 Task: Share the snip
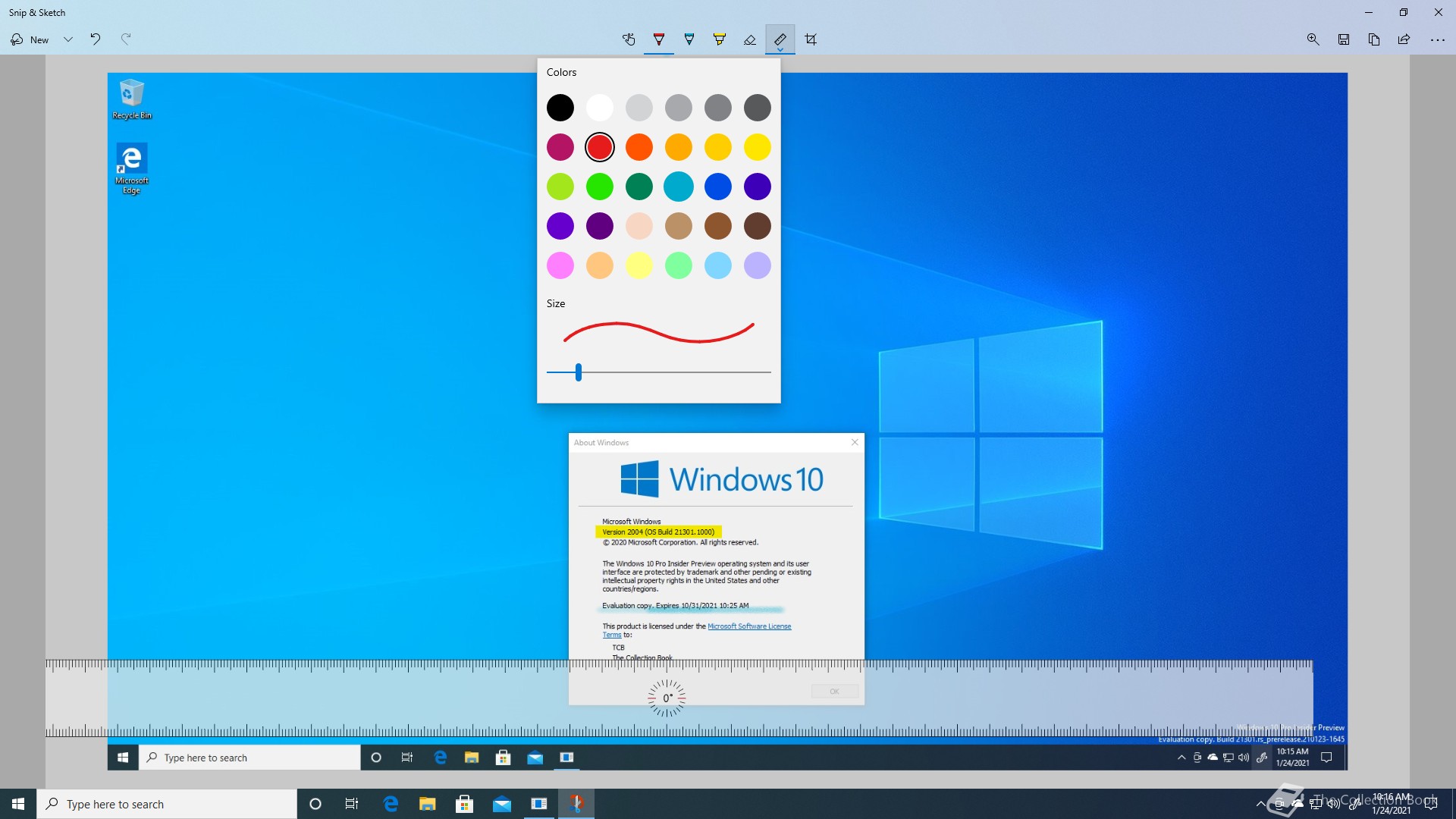pyautogui.click(x=1404, y=39)
